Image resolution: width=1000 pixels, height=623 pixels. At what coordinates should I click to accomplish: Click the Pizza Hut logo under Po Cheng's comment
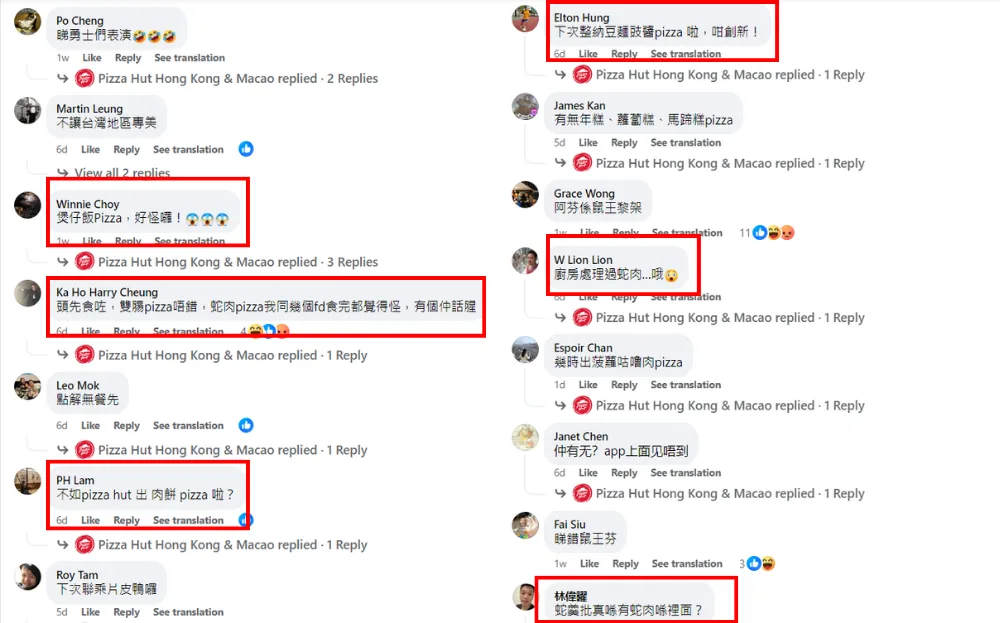point(85,78)
